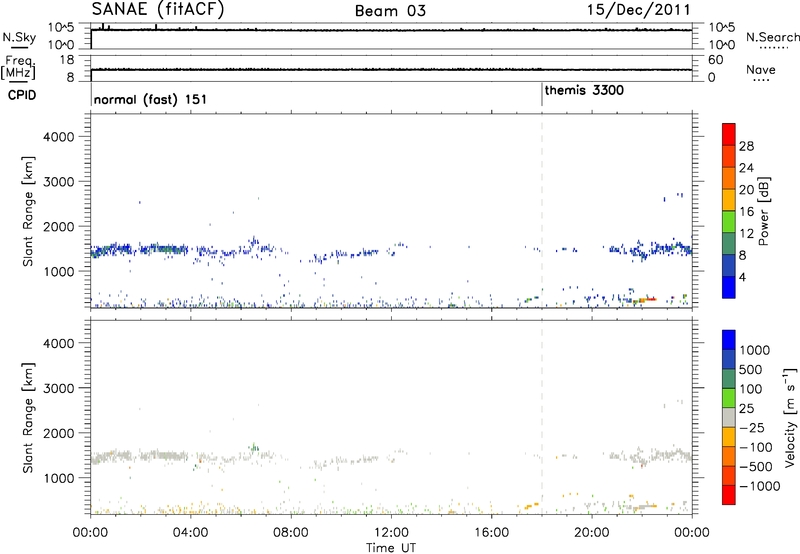800x554 pixels.
Task: Click the normal (fast) 151 label
Action: [x=150, y=99]
